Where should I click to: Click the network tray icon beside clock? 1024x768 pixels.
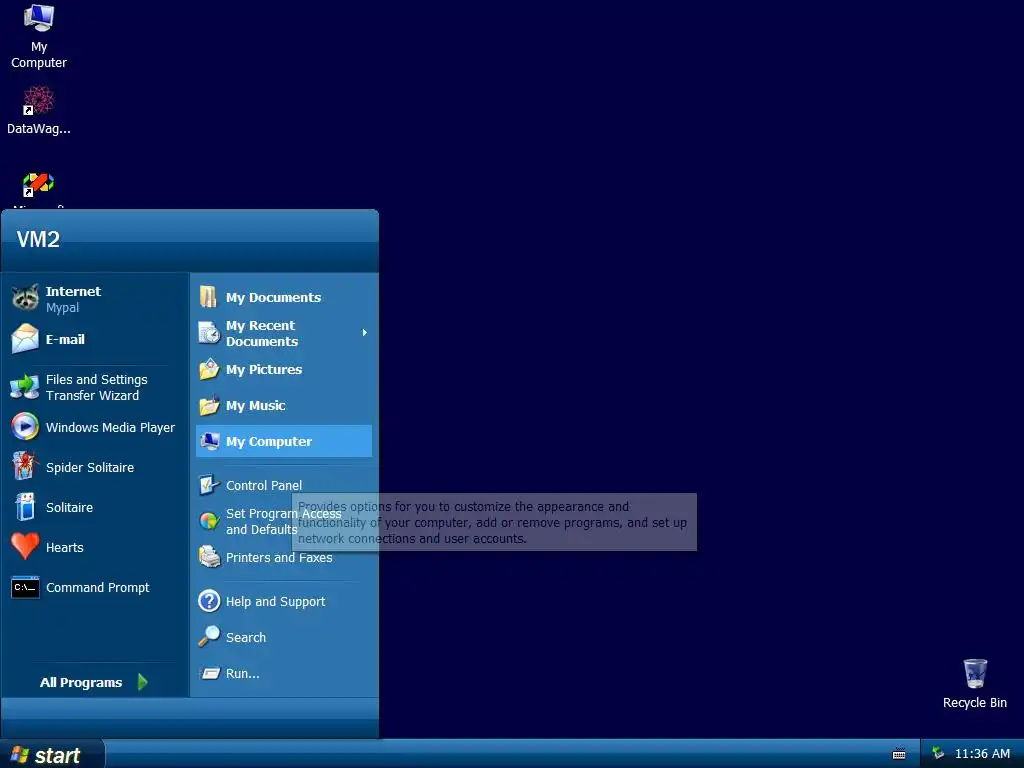click(x=938, y=753)
